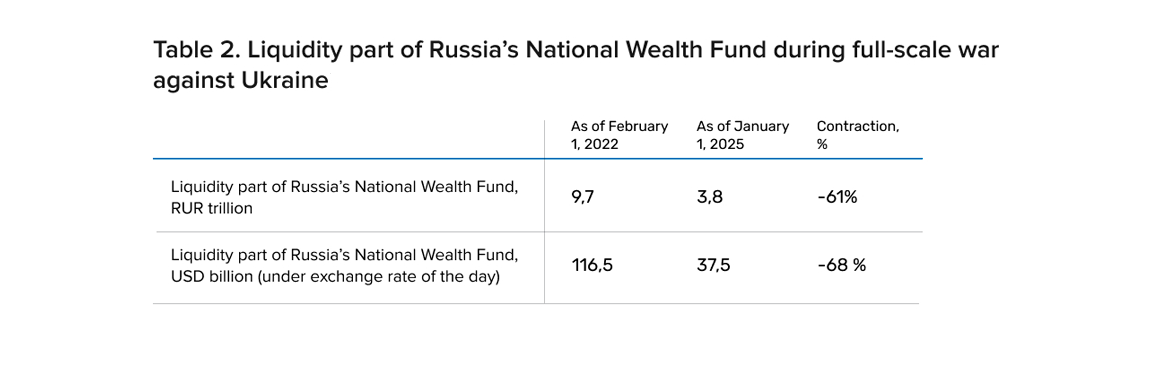Viewport: 1160px width, 375px height.
Task: Click the -68 % contraction cell
Action: click(841, 267)
